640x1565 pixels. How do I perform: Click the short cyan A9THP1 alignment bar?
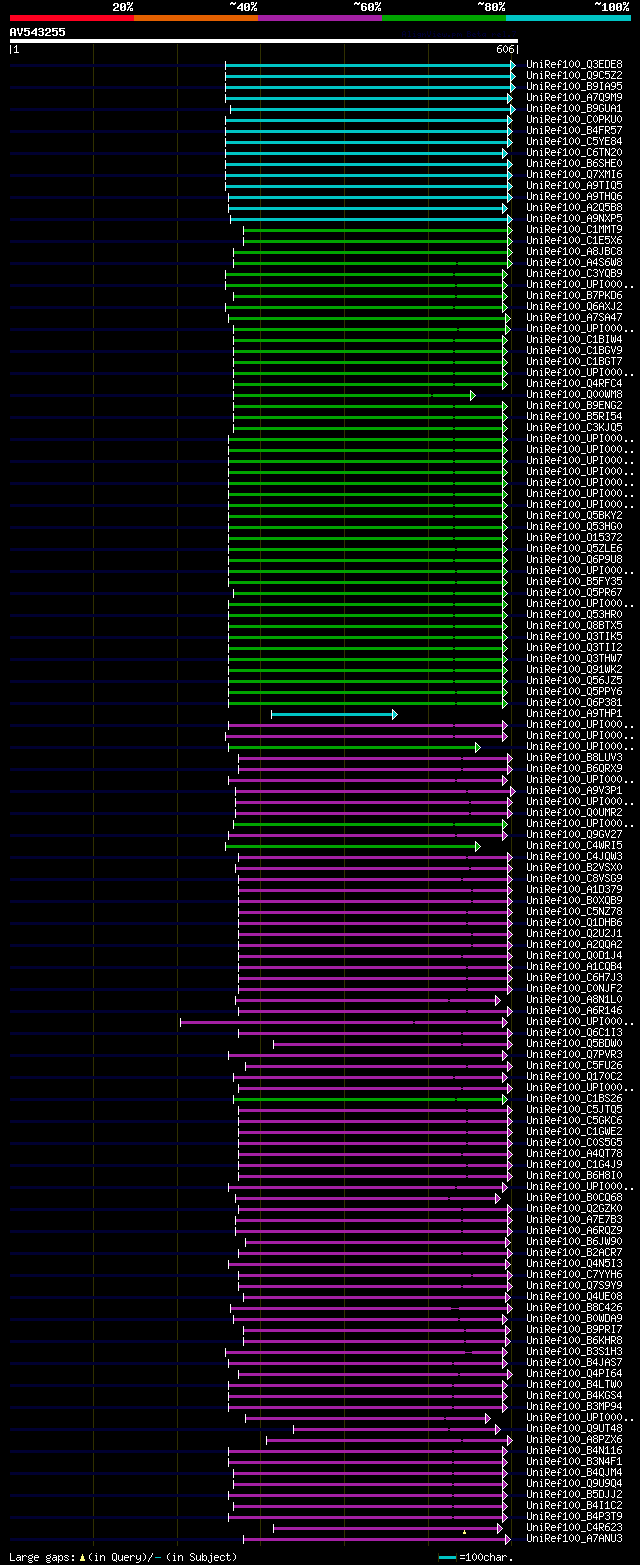(334, 714)
